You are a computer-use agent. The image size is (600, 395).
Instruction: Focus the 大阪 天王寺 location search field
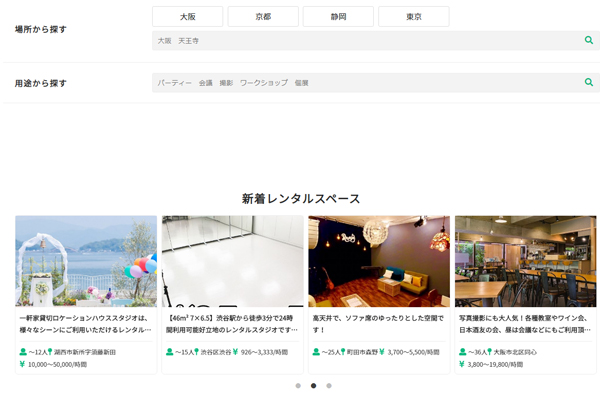click(x=376, y=41)
